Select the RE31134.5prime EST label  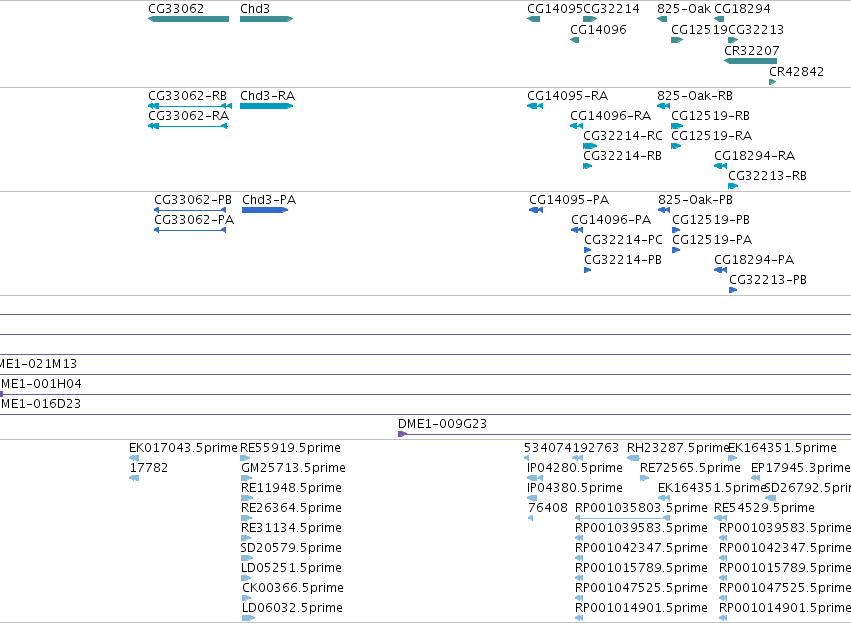pos(291,528)
